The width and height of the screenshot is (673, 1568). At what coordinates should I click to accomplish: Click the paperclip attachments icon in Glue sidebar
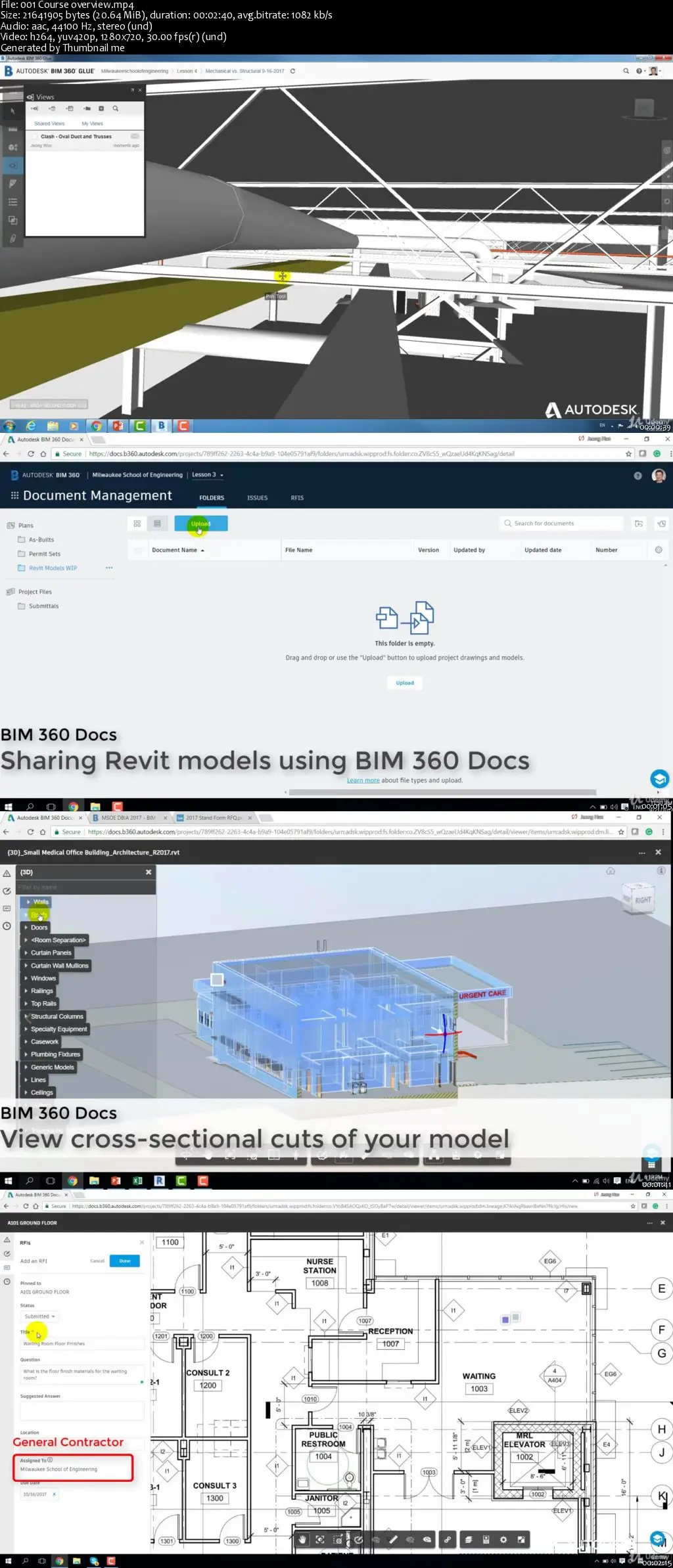12,238
